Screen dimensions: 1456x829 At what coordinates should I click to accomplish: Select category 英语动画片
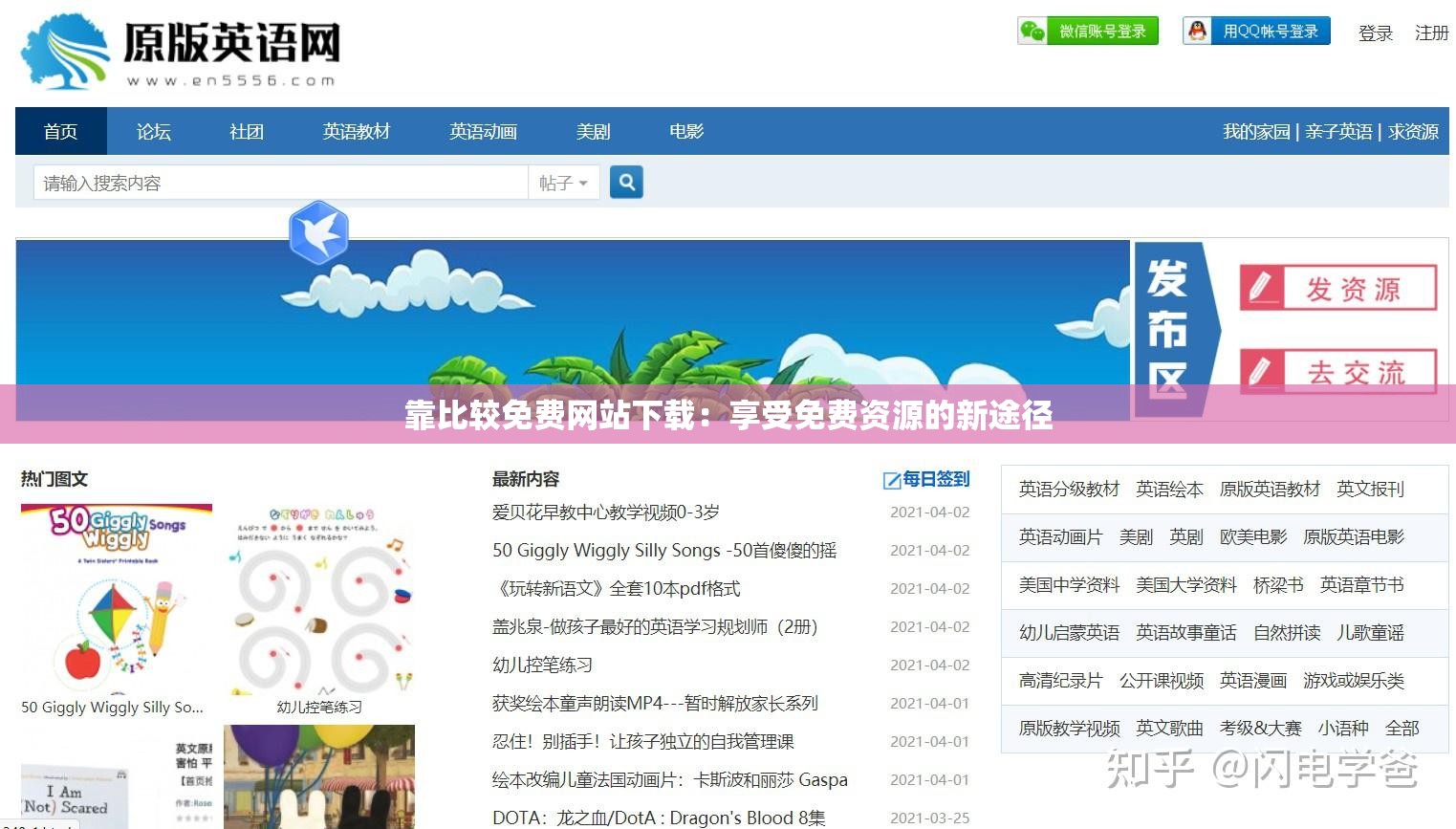[1061, 537]
